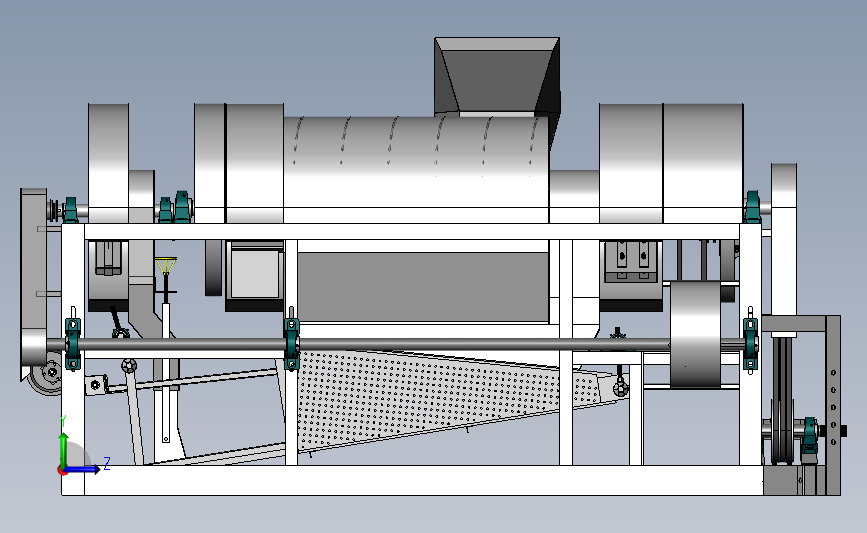Image resolution: width=867 pixels, height=533 pixels.
Task: Select the dark feed hopper on top
Action: (497, 76)
